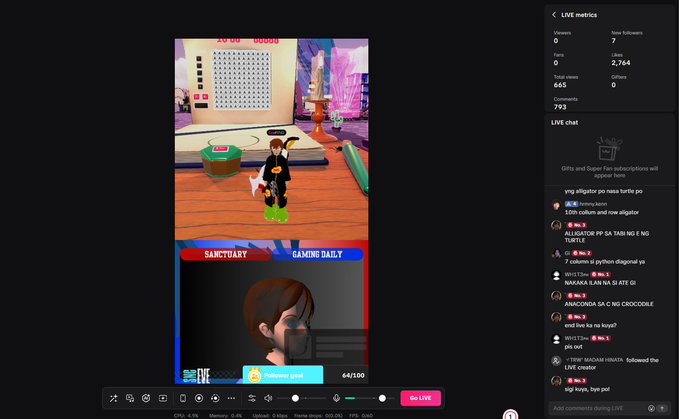Viewport: 679px width, 419px height.
Task: Open the media and music source icon
Action: click(129, 398)
